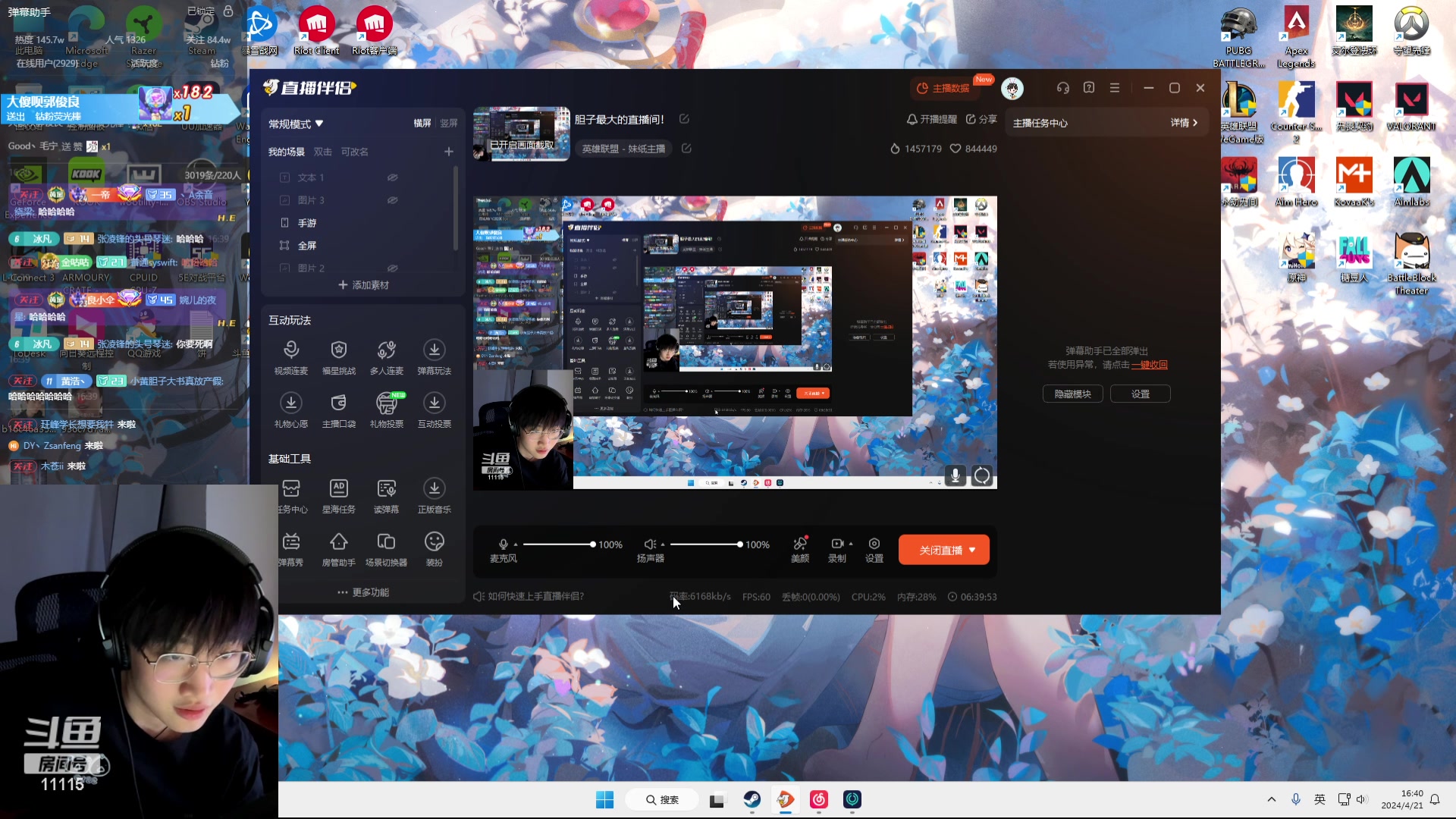Toggle visibility of 图片 3 source
Viewport: 1456px width, 819px height.
(393, 200)
